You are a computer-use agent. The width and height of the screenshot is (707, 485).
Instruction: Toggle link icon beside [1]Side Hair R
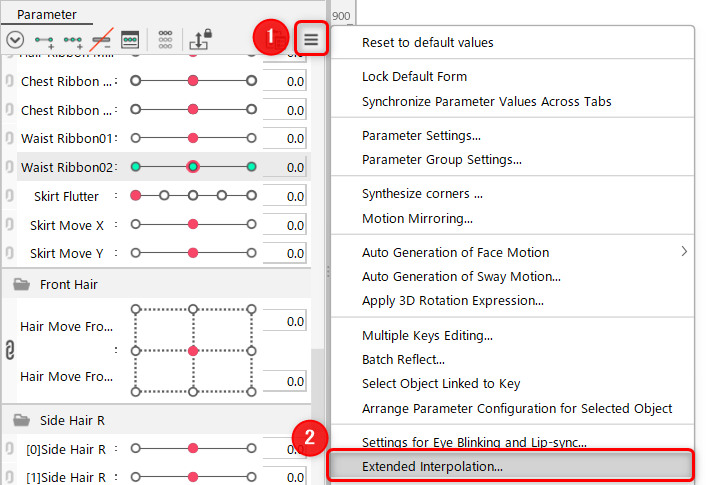point(9,477)
